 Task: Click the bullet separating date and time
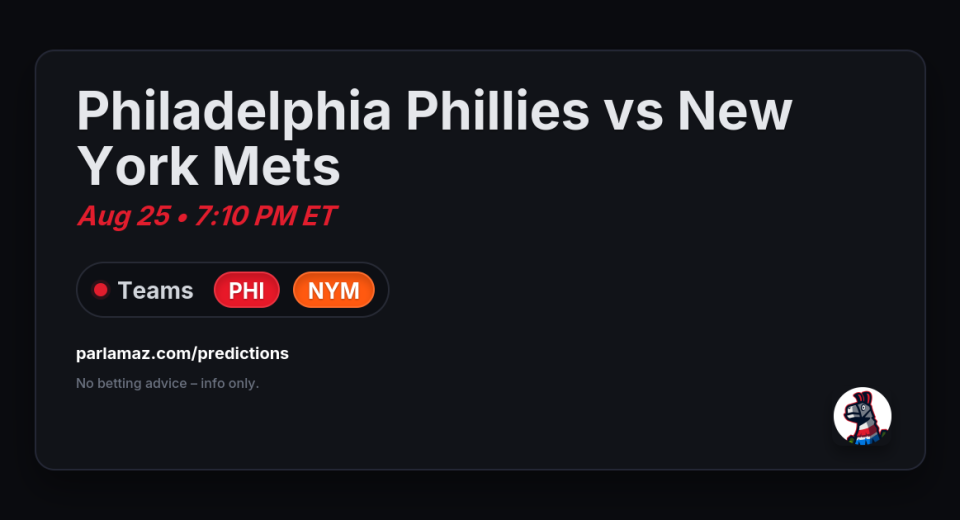[x=182, y=217]
